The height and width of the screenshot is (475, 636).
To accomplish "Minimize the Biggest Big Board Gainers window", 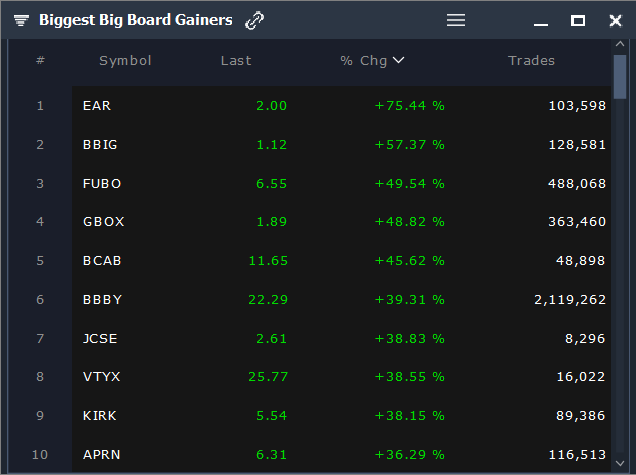I will tap(541, 24).
